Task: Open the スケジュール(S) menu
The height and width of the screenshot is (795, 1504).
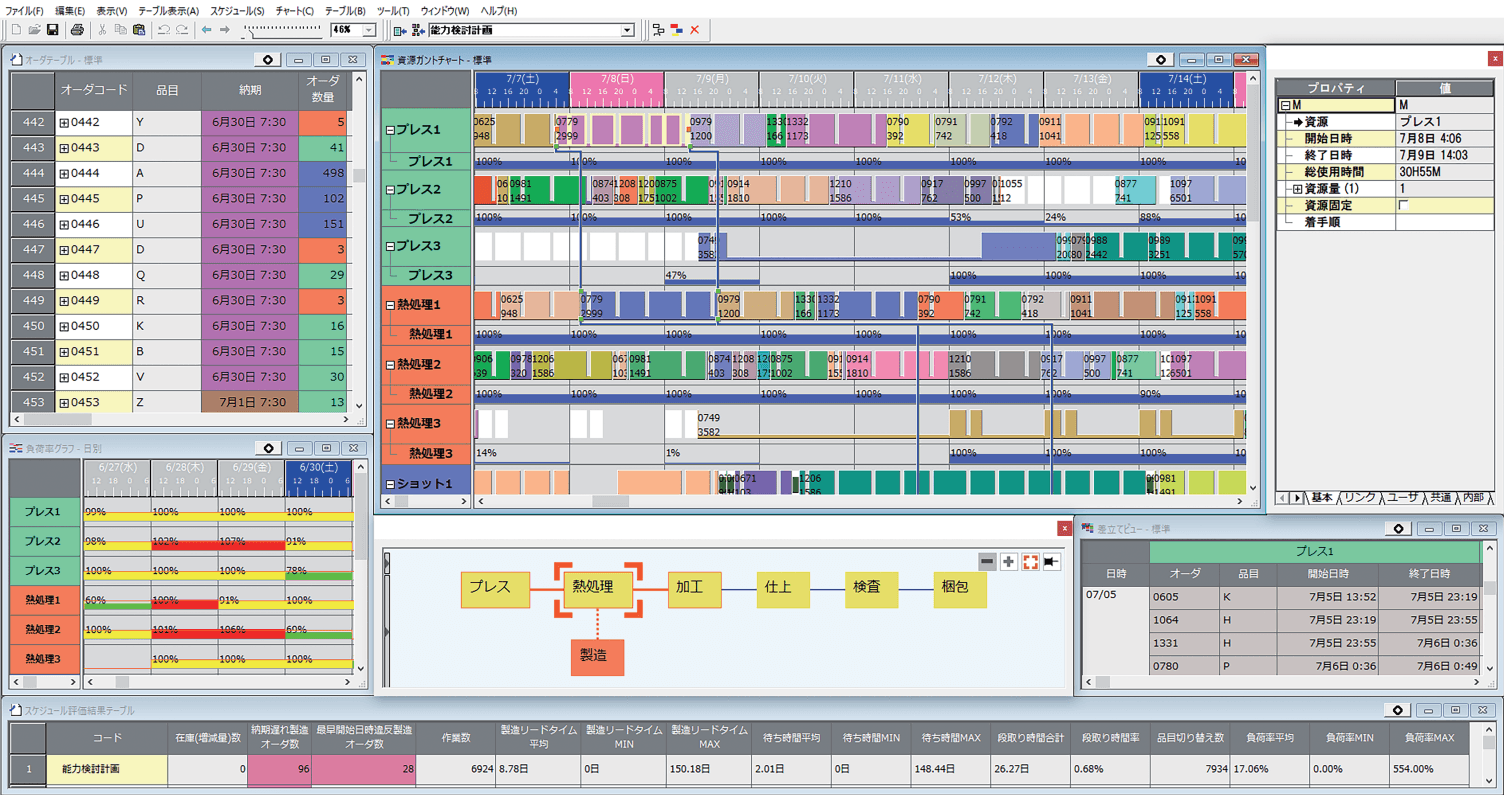Action: (x=237, y=11)
